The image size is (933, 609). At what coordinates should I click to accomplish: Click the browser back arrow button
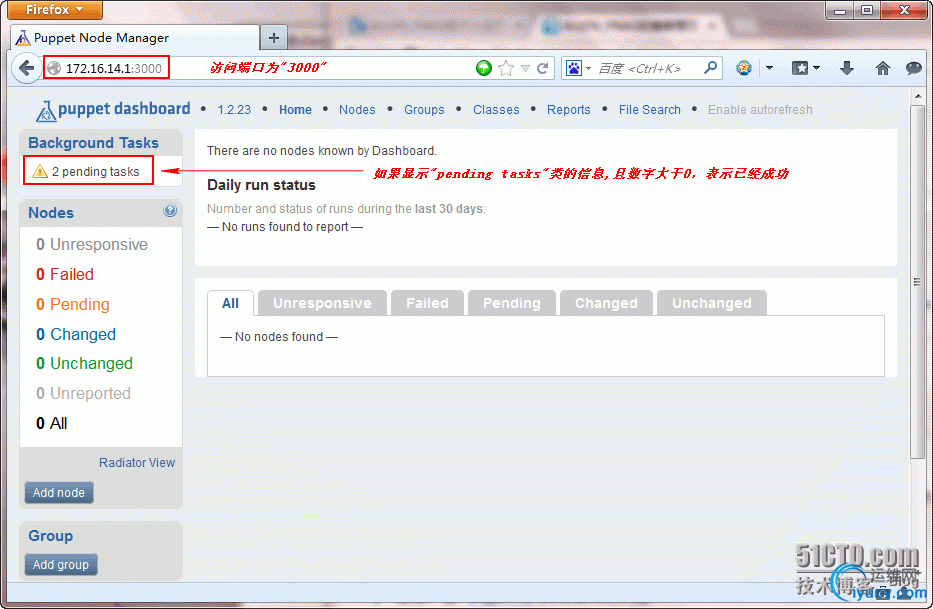pyautogui.click(x=26, y=68)
